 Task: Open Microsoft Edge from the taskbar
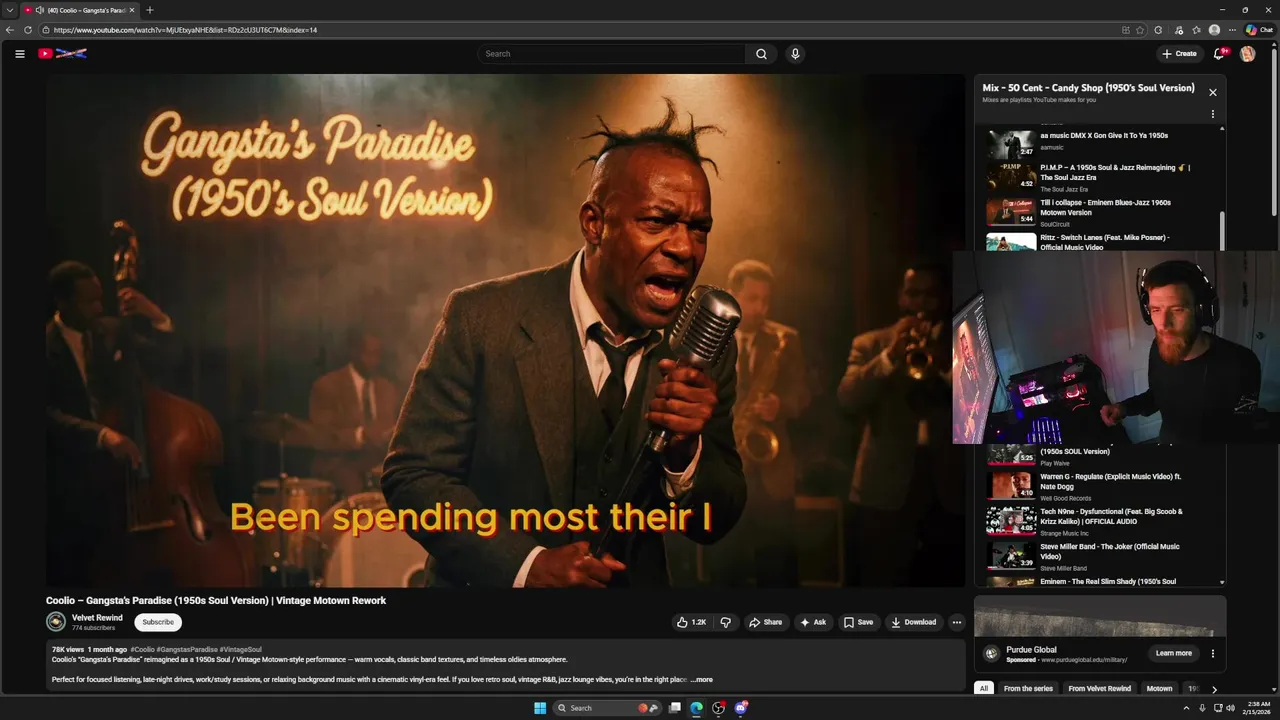696,708
